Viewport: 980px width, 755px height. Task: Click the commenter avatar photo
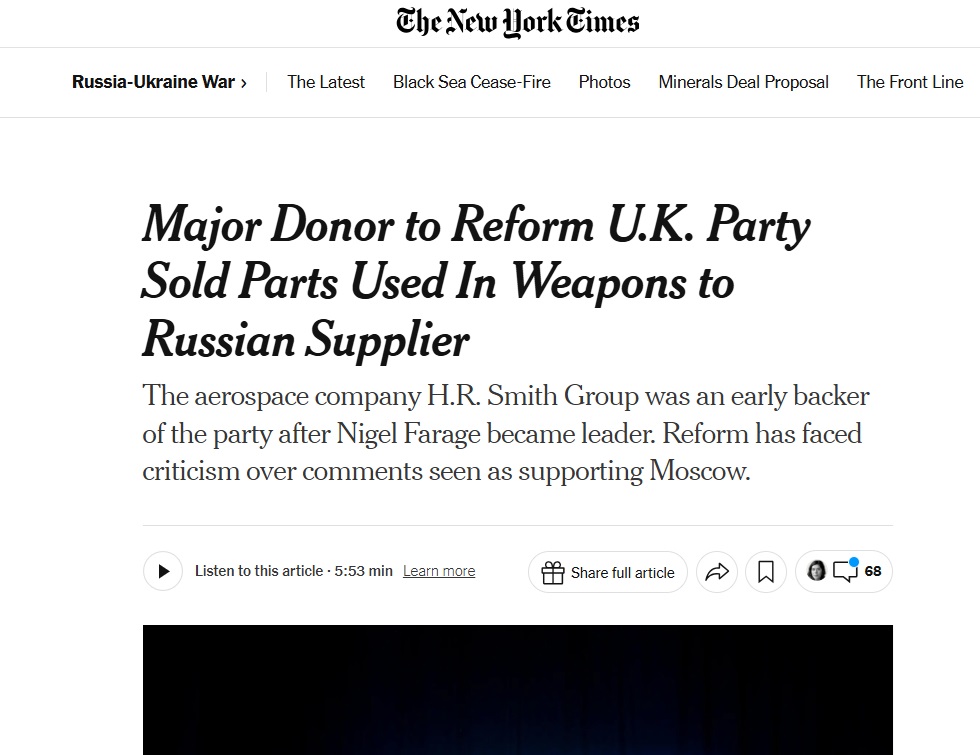(816, 571)
